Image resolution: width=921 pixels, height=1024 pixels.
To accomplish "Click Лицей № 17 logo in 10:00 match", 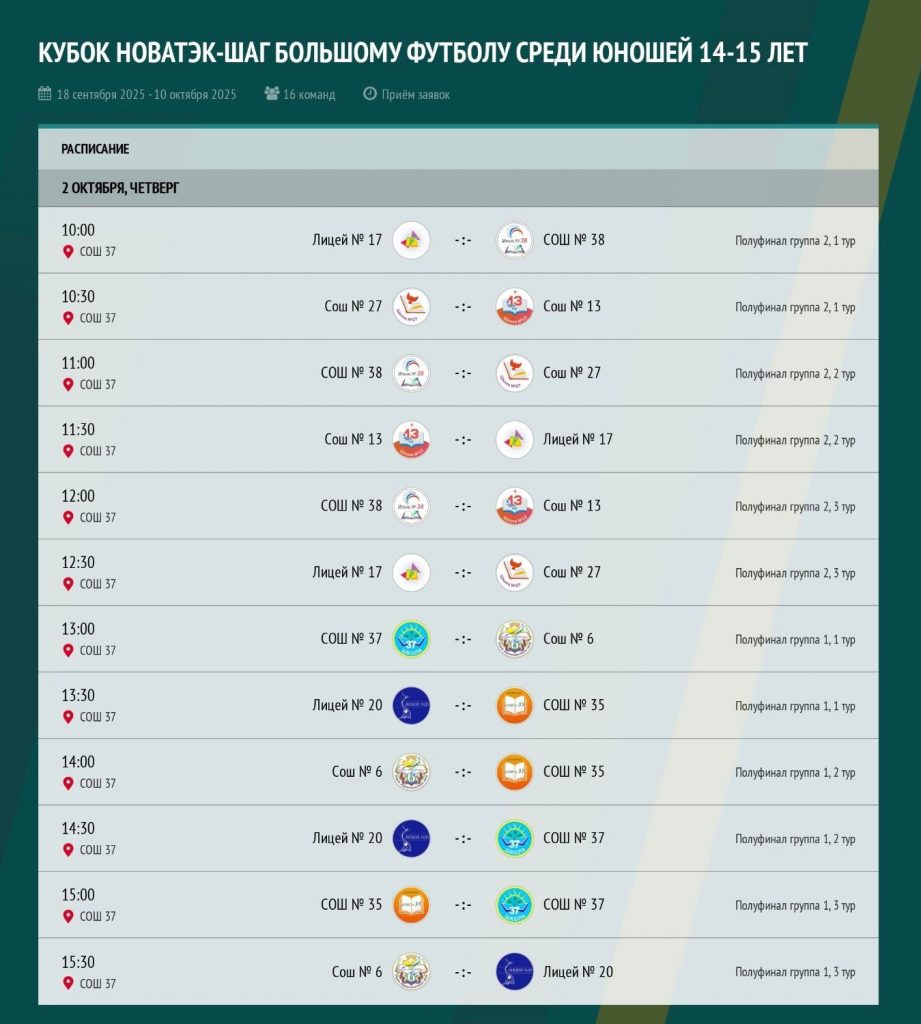I will coord(411,240).
